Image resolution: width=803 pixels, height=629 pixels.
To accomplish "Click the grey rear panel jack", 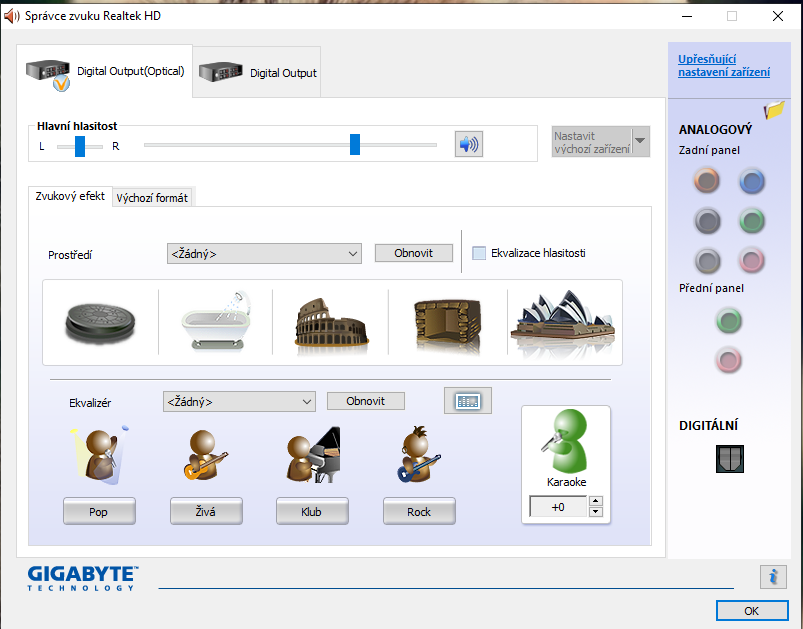I will (707, 260).
